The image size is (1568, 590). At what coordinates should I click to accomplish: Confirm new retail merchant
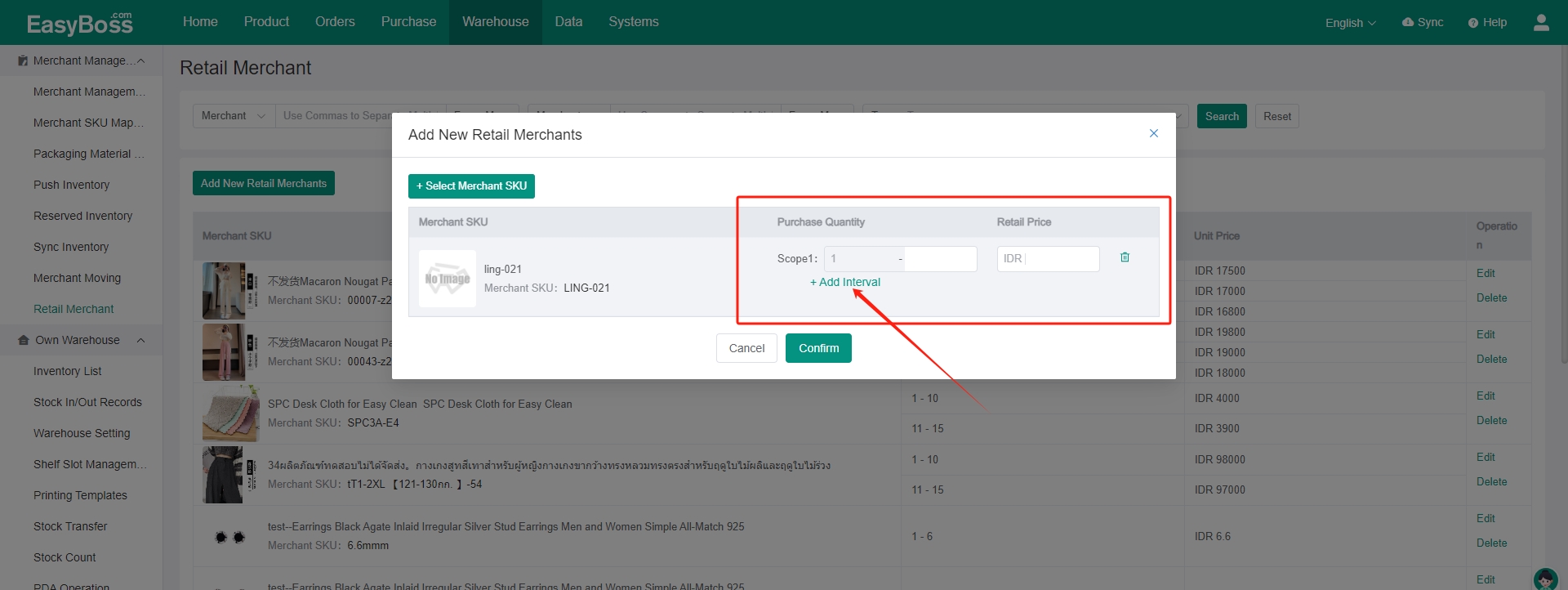pos(818,348)
